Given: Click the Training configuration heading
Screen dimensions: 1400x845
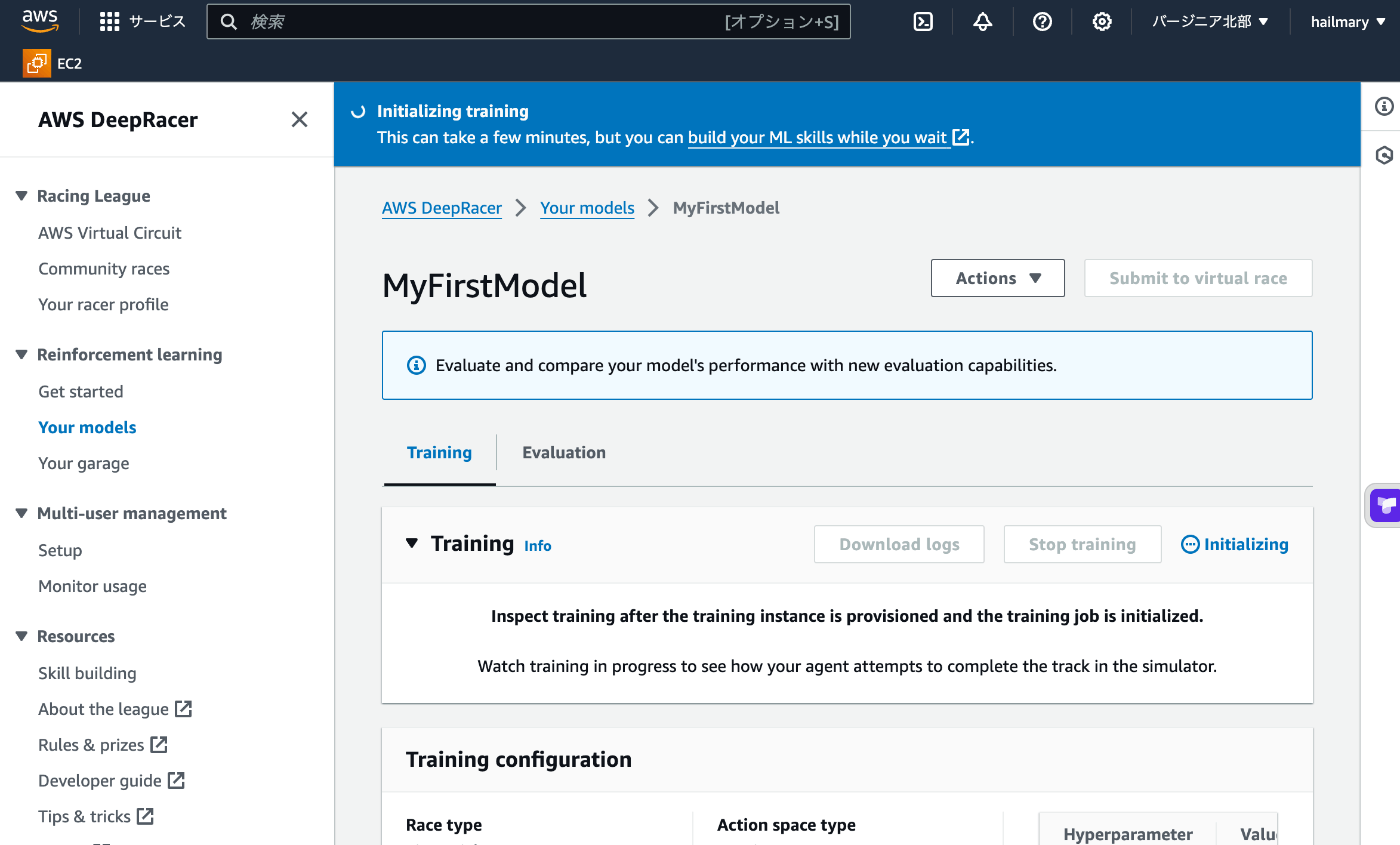Looking at the screenshot, I should coord(519,760).
